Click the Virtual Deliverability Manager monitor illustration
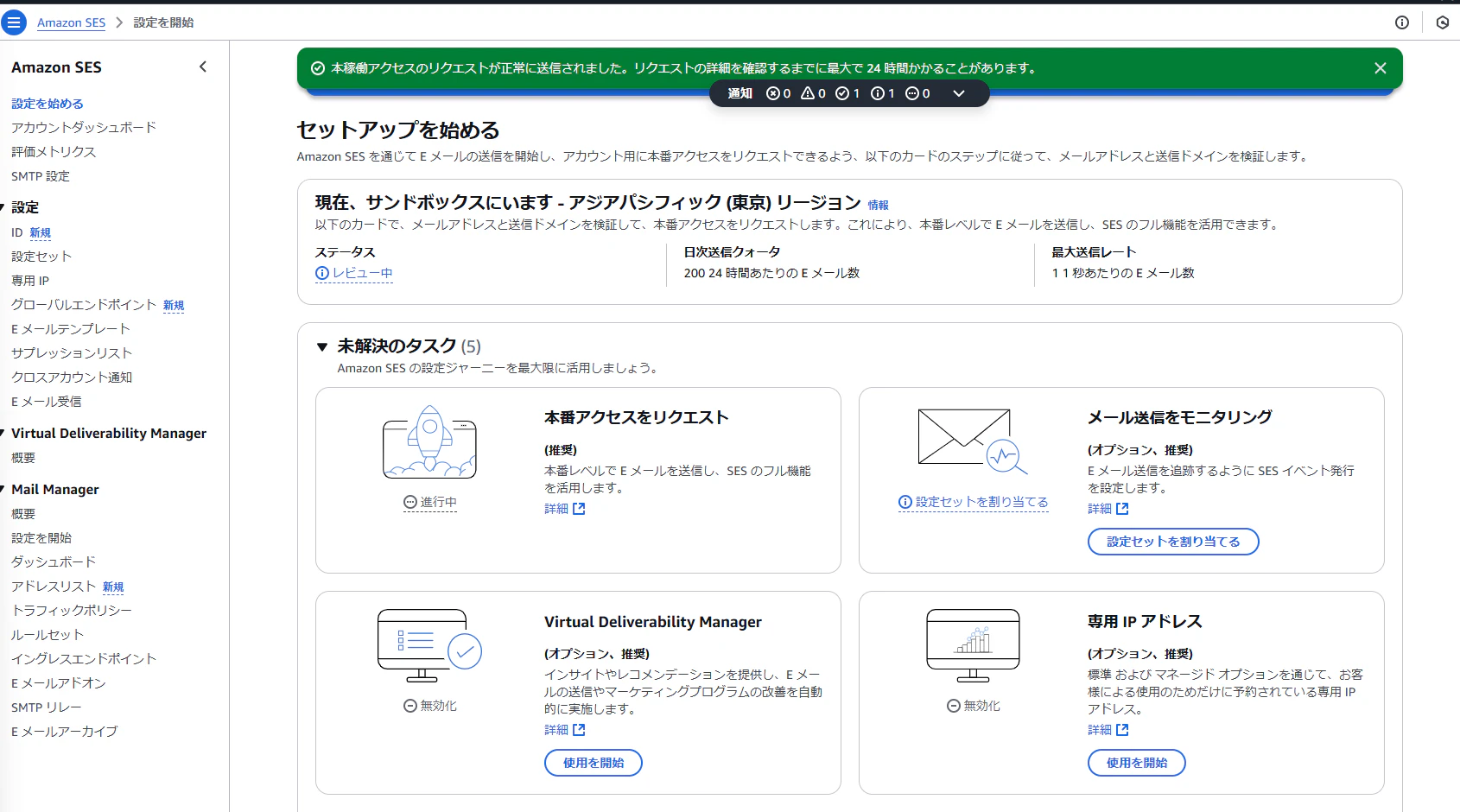Screen dimensions: 1460x812 429,645
